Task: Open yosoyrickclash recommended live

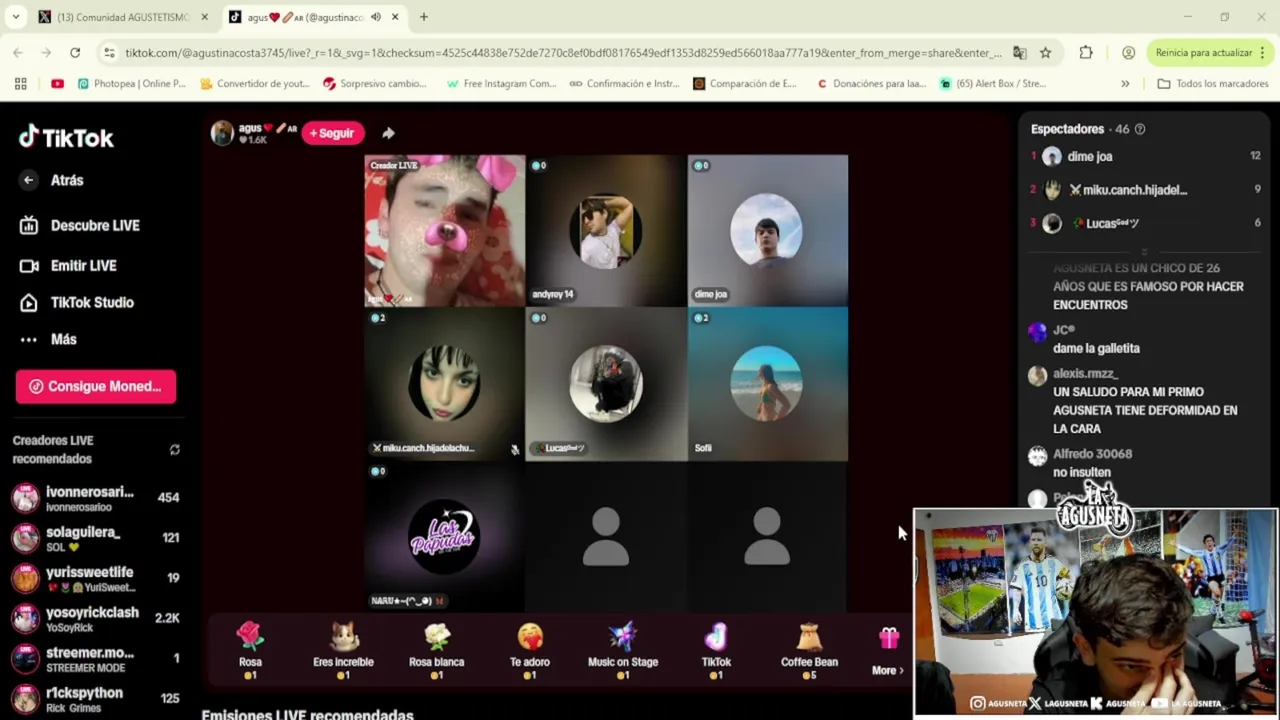Action: coord(96,618)
